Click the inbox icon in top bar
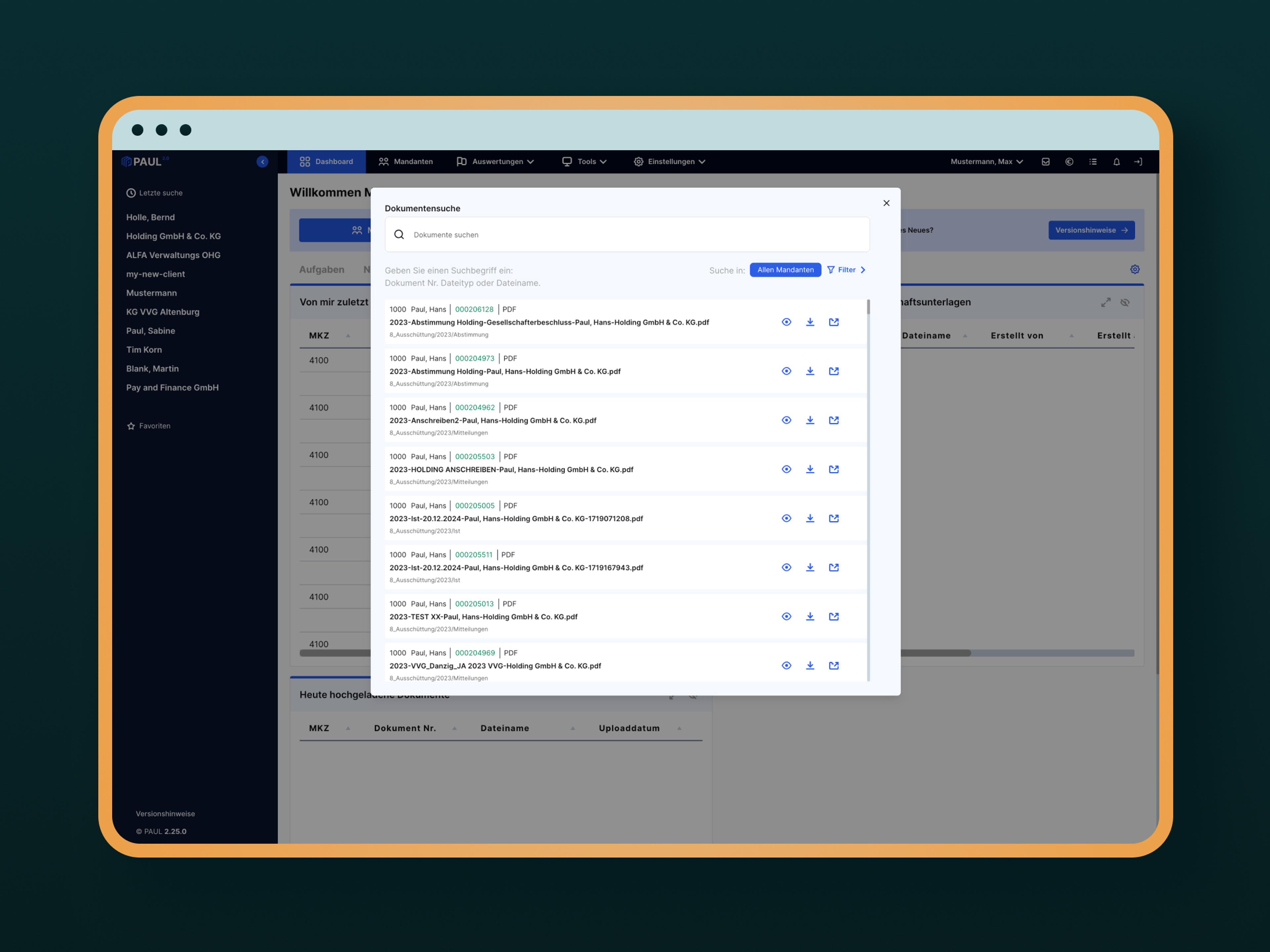Screen dimensions: 1270x952 coord(1045,162)
